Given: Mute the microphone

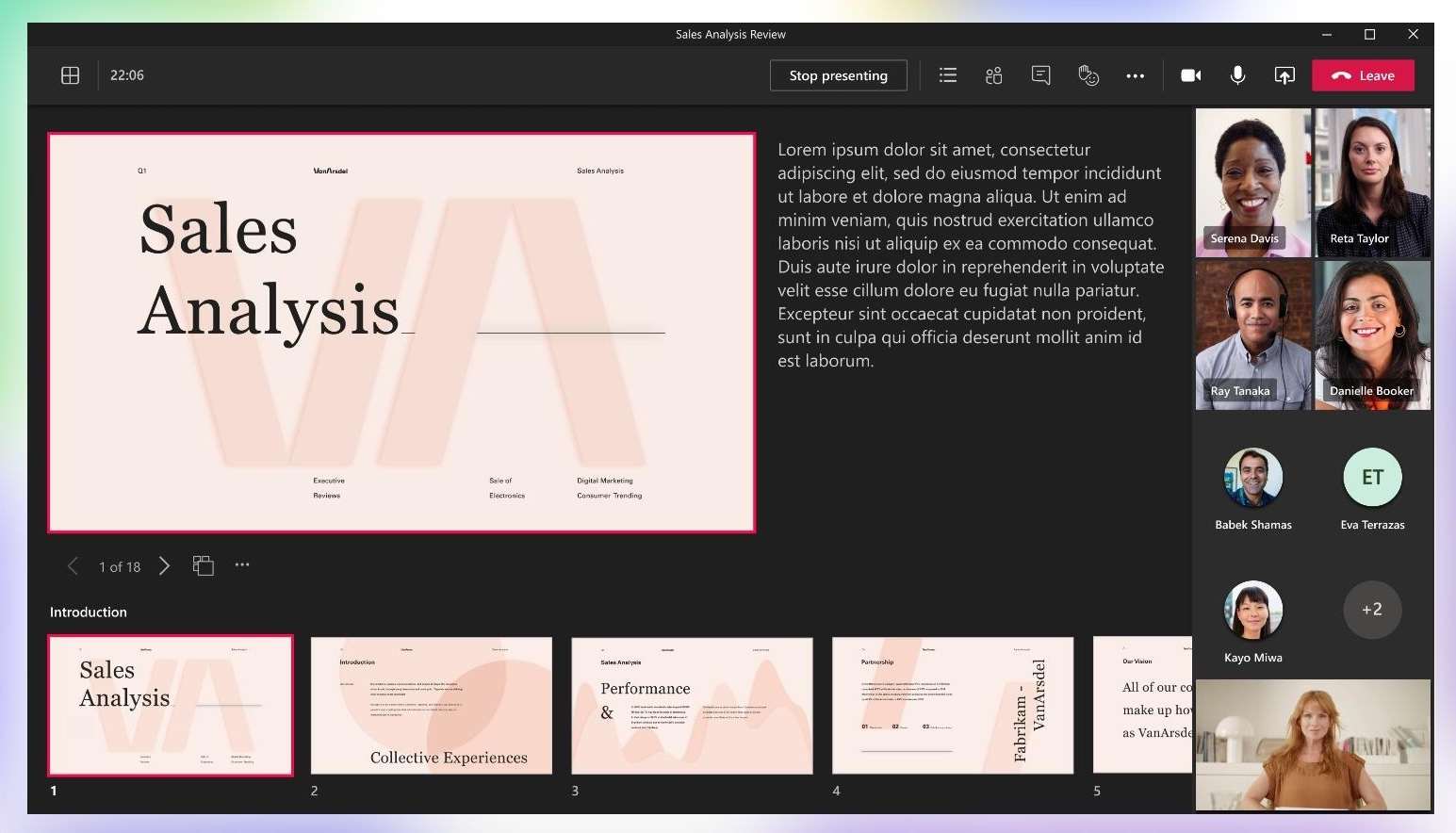Looking at the screenshot, I should (x=1238, y=75).
